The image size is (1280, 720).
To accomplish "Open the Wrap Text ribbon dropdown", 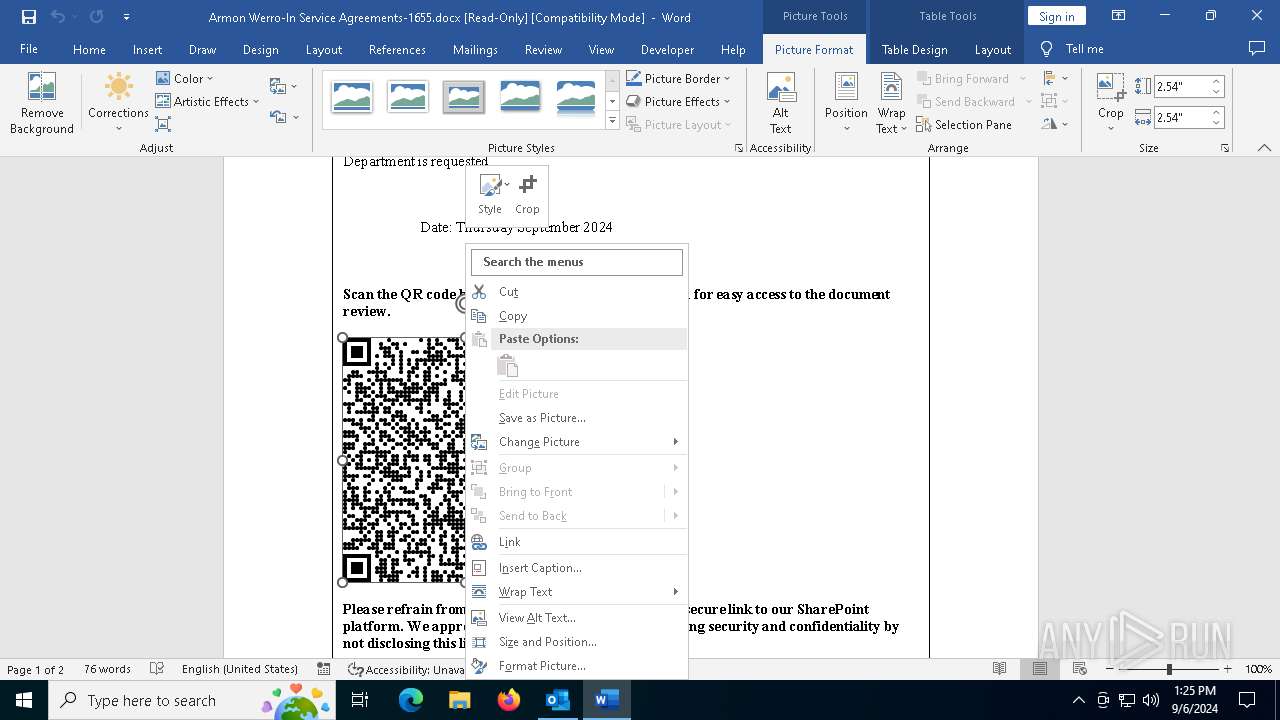I will (x=891, y=103).
